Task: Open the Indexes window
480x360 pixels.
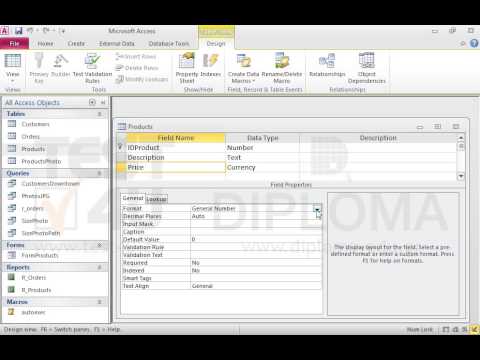Action: pos(211,65)
